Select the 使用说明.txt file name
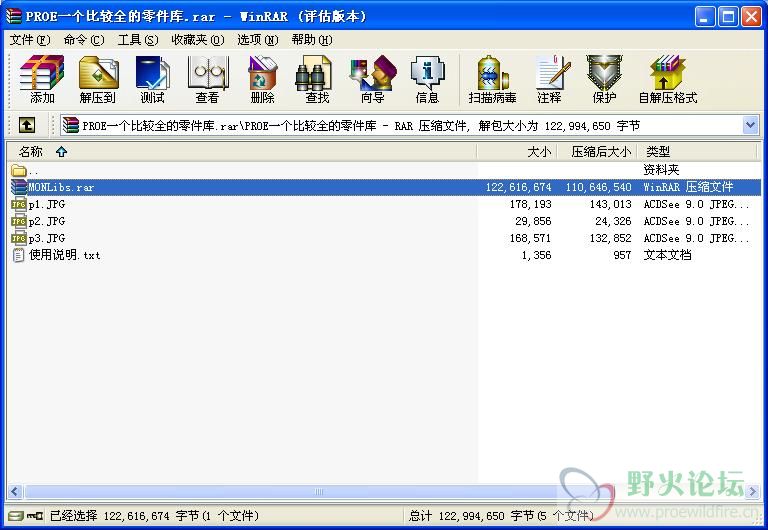 (x=65, y=255)
